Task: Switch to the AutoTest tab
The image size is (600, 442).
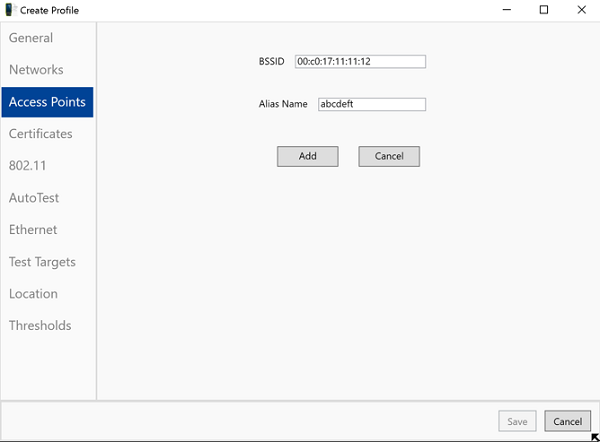Action: (x=34, y=198)
